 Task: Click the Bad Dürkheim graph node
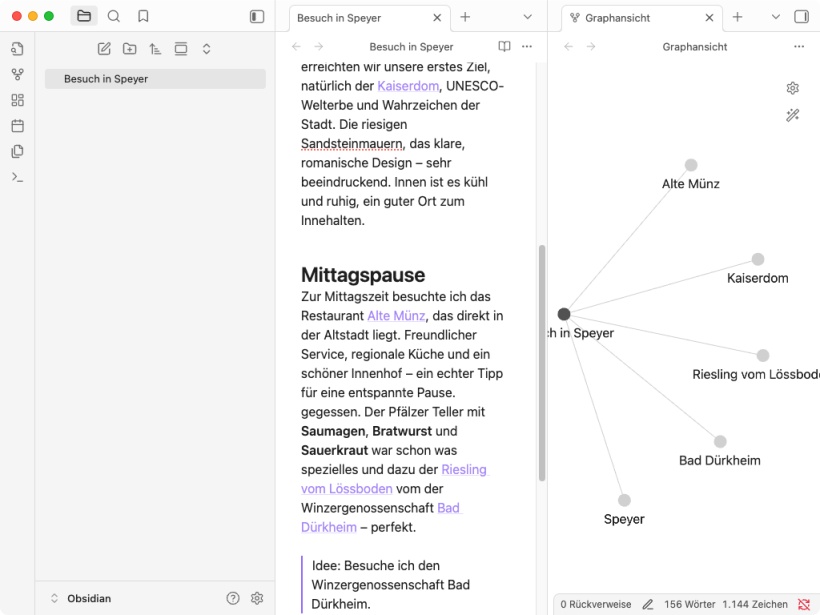tap(720, 441)
